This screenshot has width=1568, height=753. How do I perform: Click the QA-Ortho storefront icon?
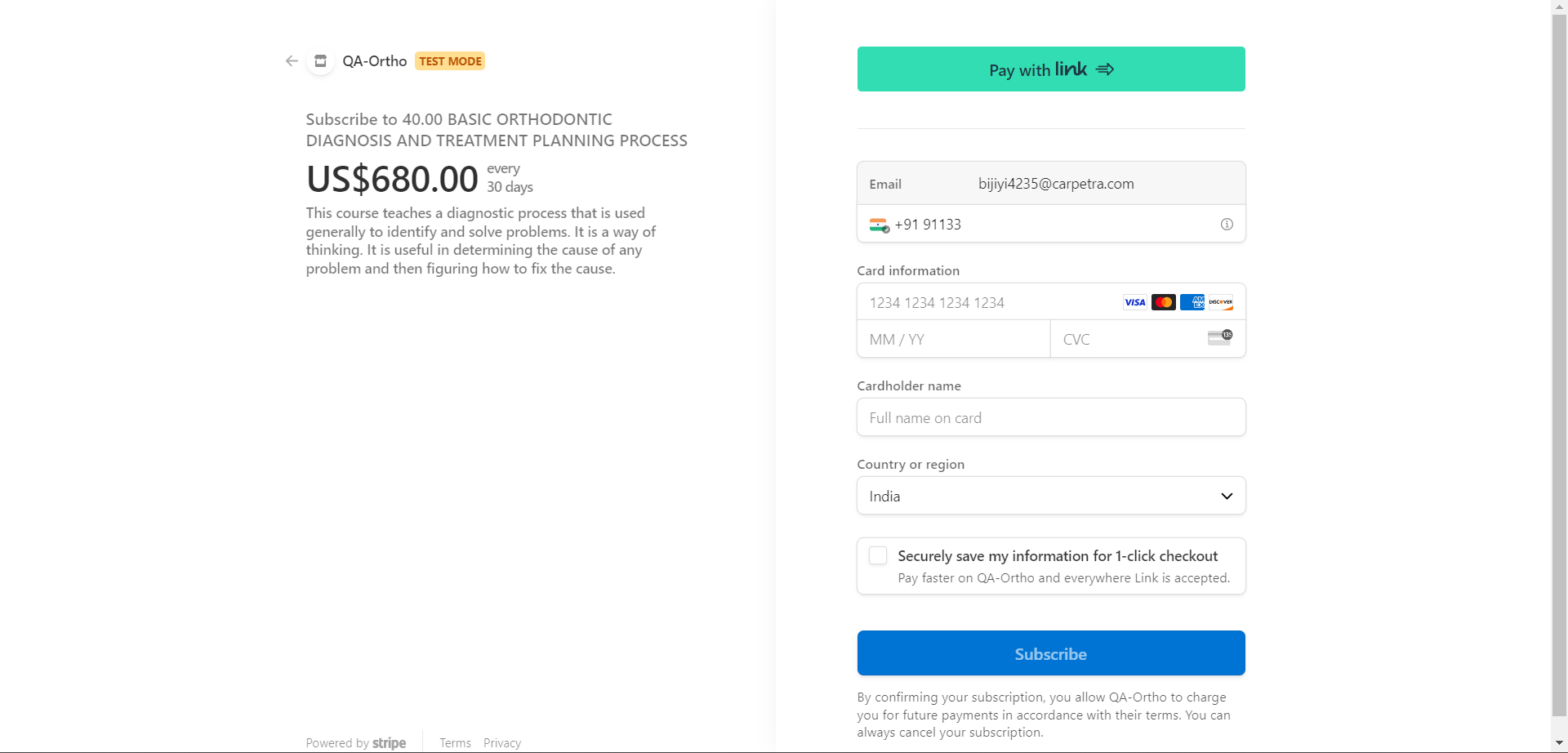320,61
